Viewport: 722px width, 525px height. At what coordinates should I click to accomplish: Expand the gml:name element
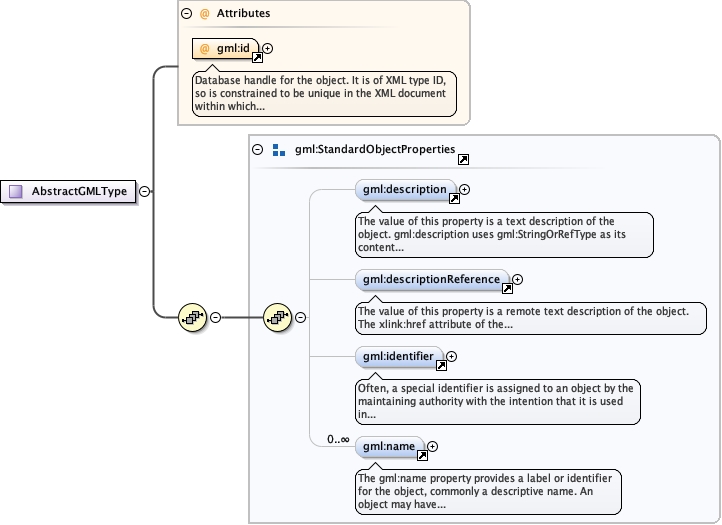433,446
